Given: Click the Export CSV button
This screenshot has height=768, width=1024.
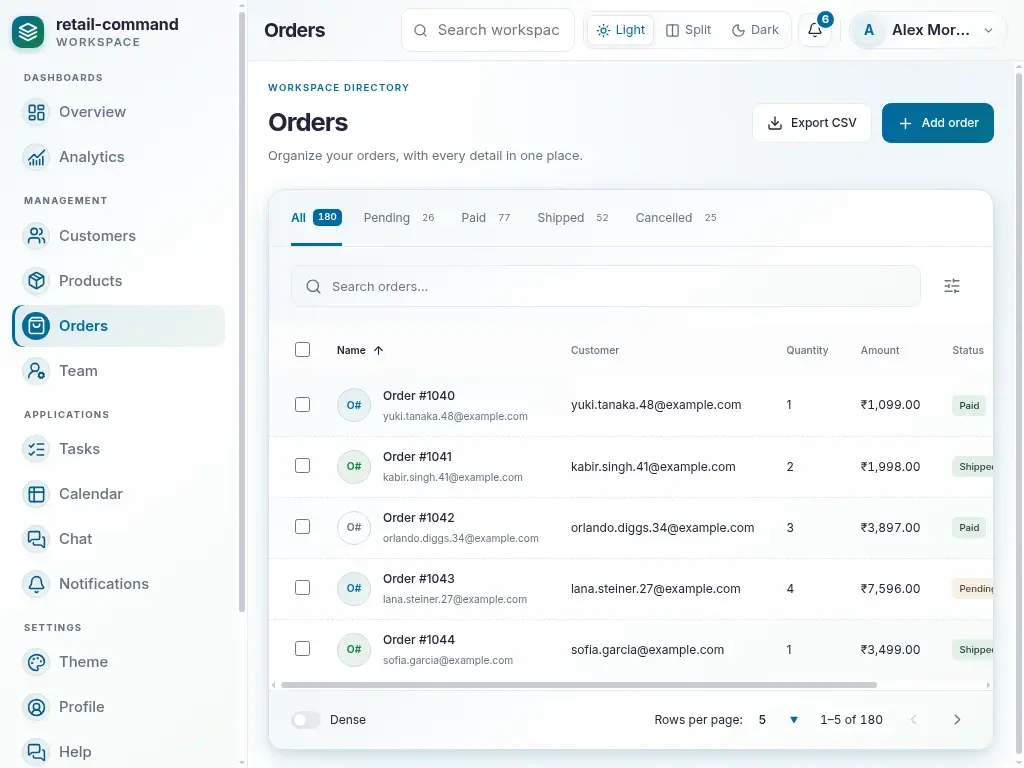Looking at the screenshot, I should point(812,123).
